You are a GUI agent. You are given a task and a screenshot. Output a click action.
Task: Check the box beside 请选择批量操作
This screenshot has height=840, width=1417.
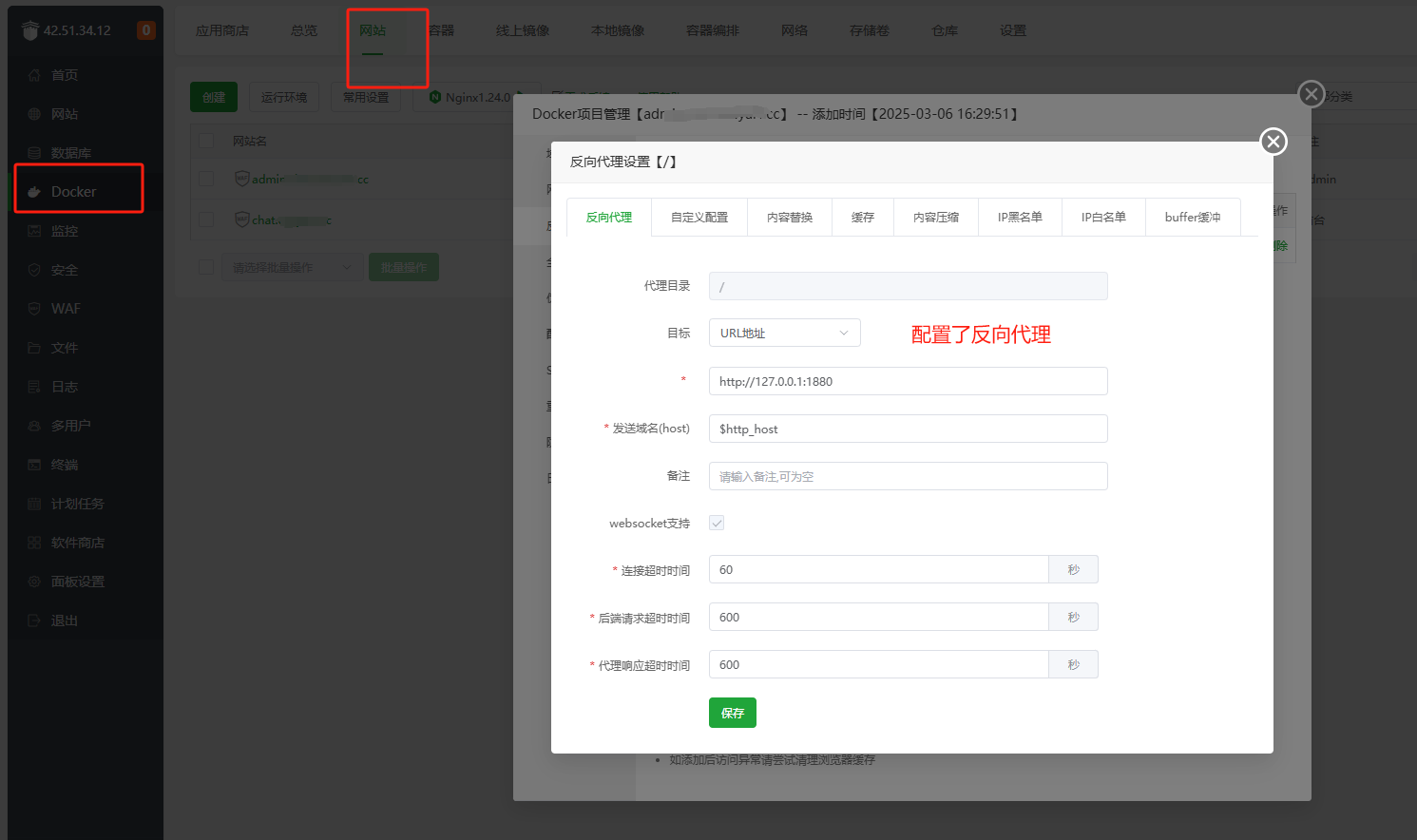pos(206,267)
